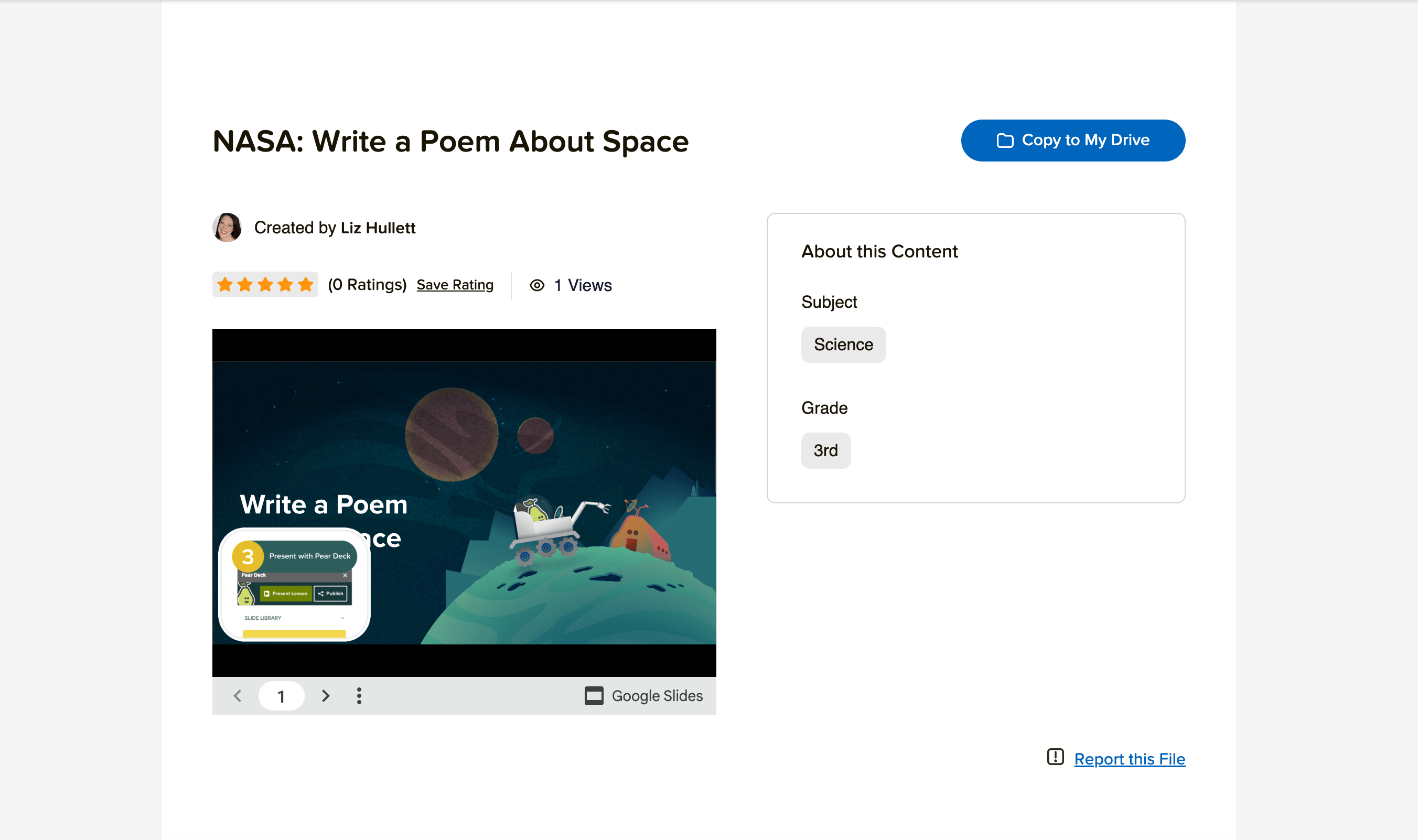Go to previous slide arrow
1418x840 pixels.
[x=238, y=696]
